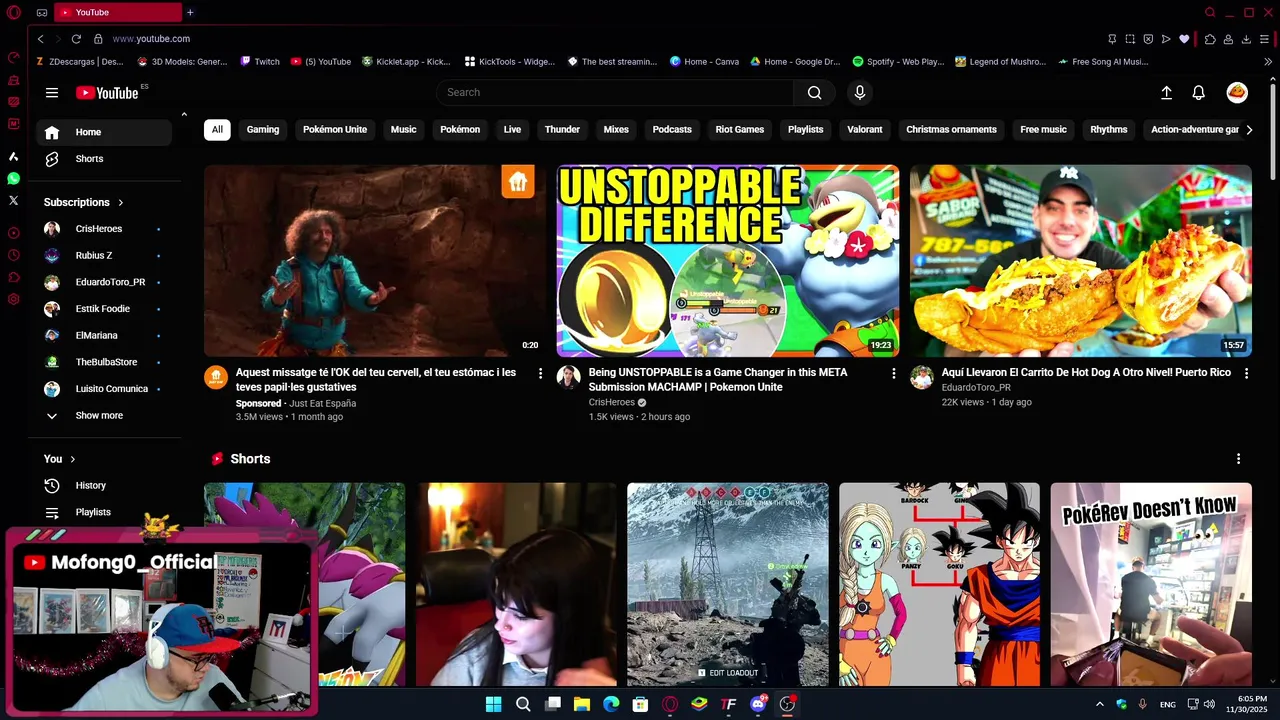Image resolution: width=1280 pixels, height=720 pixels.
Task: Select the Valorant chip
Action: pyautogui.click(x=865, y=130)
